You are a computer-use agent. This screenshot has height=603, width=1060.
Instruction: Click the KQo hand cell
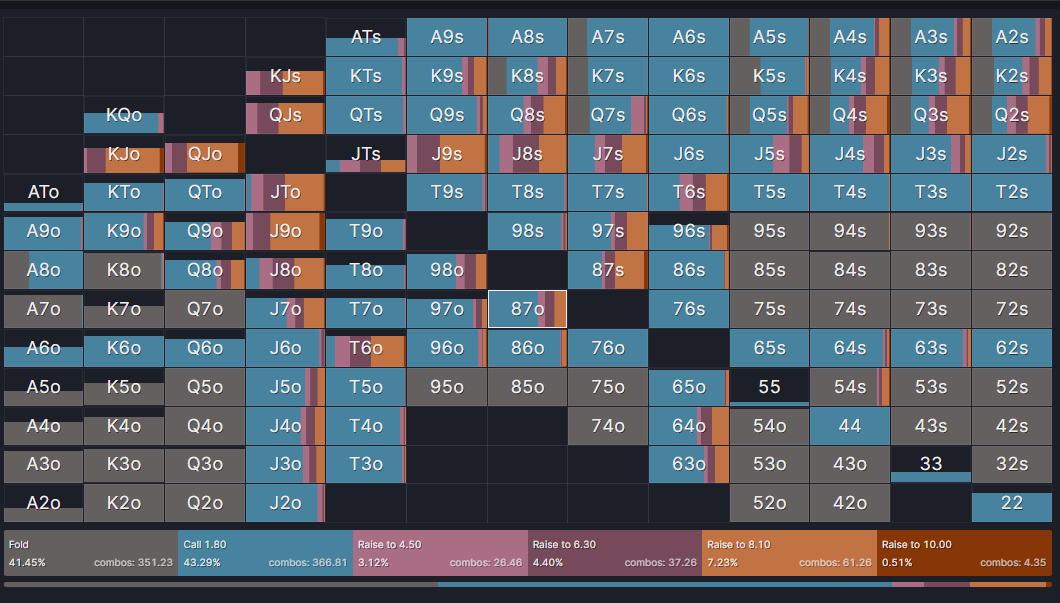[x=123, y=115]
